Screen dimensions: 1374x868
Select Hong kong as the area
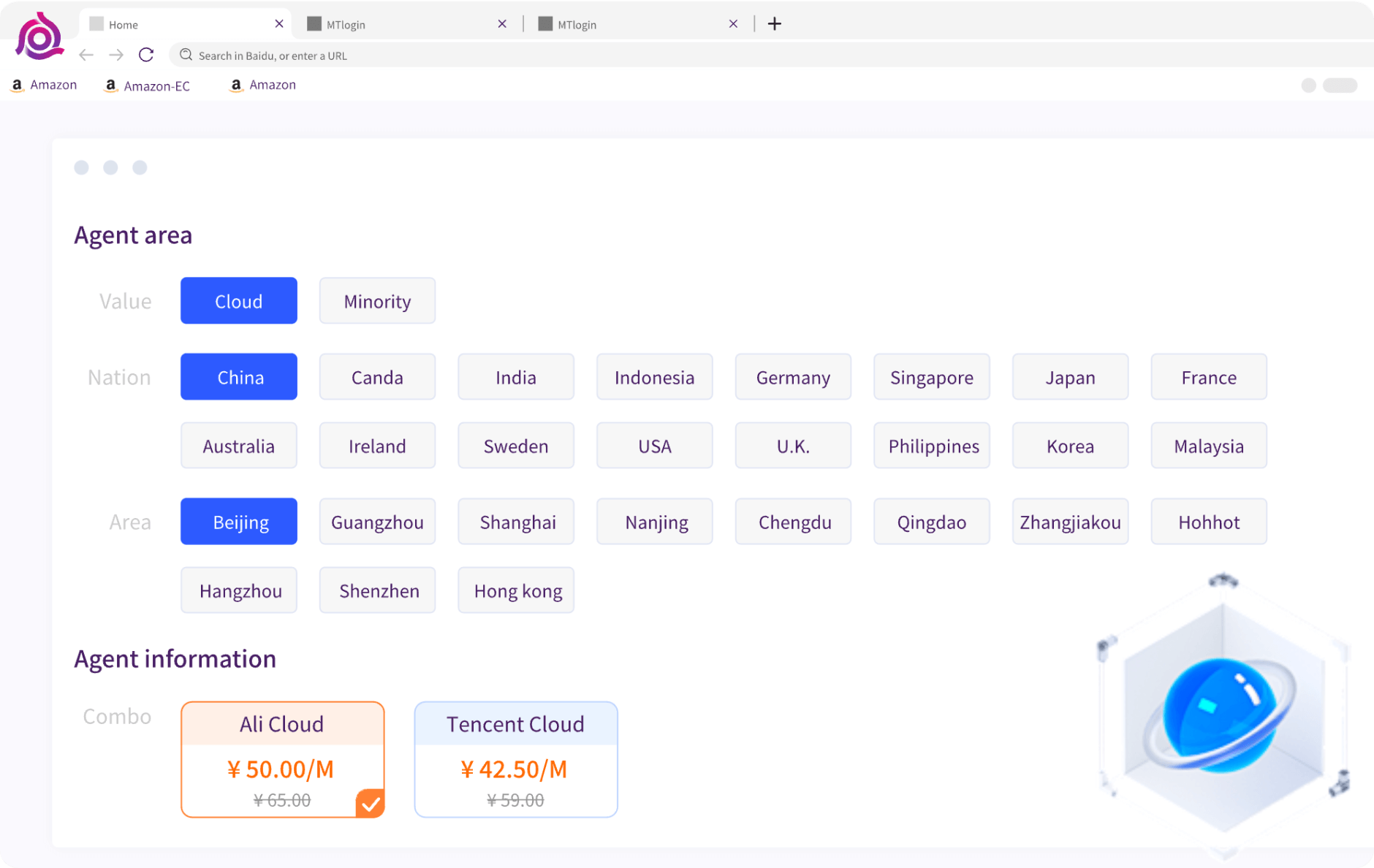tap(516, 590)
